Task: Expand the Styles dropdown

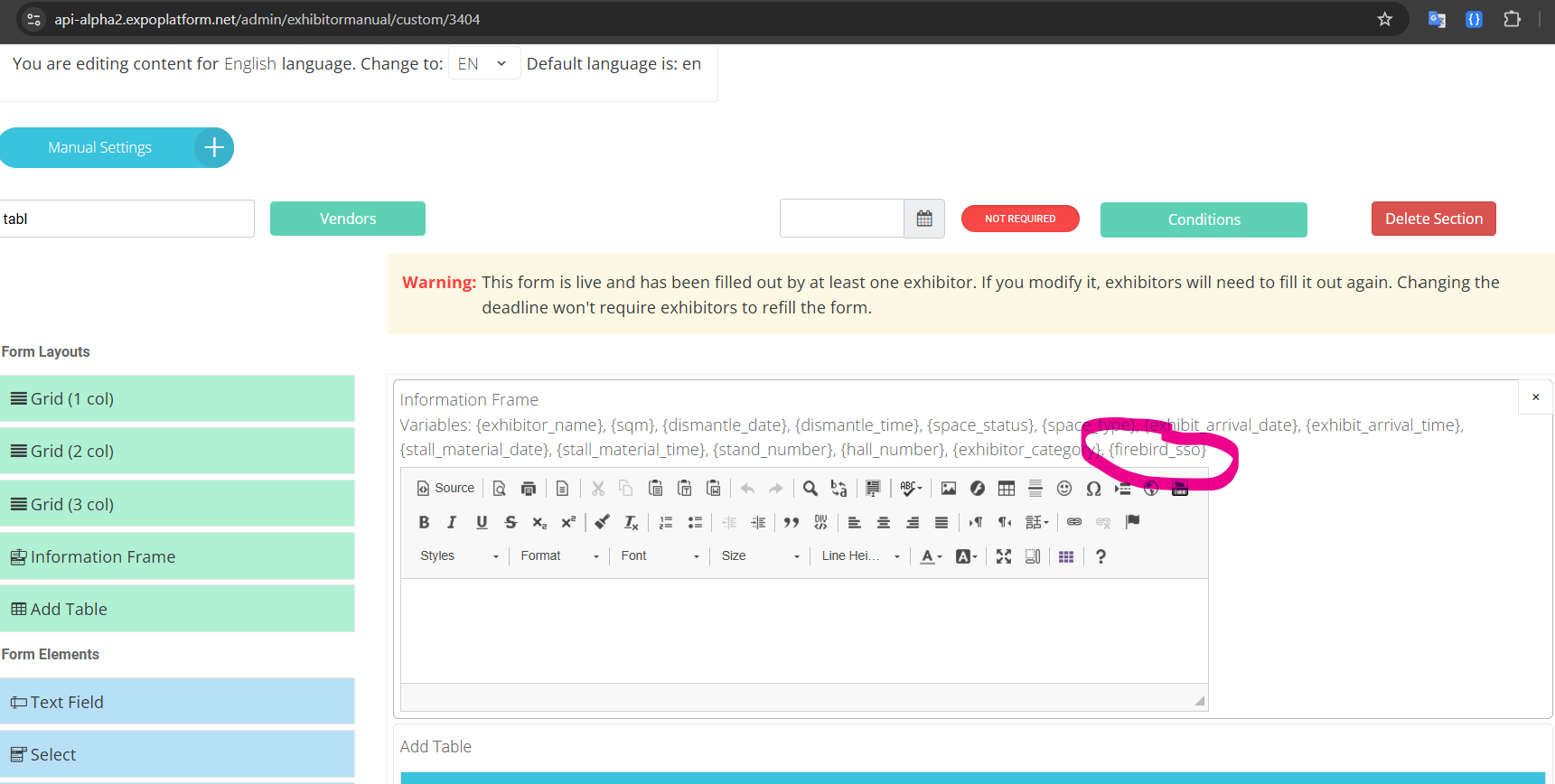Action: (x=458, y=556)
